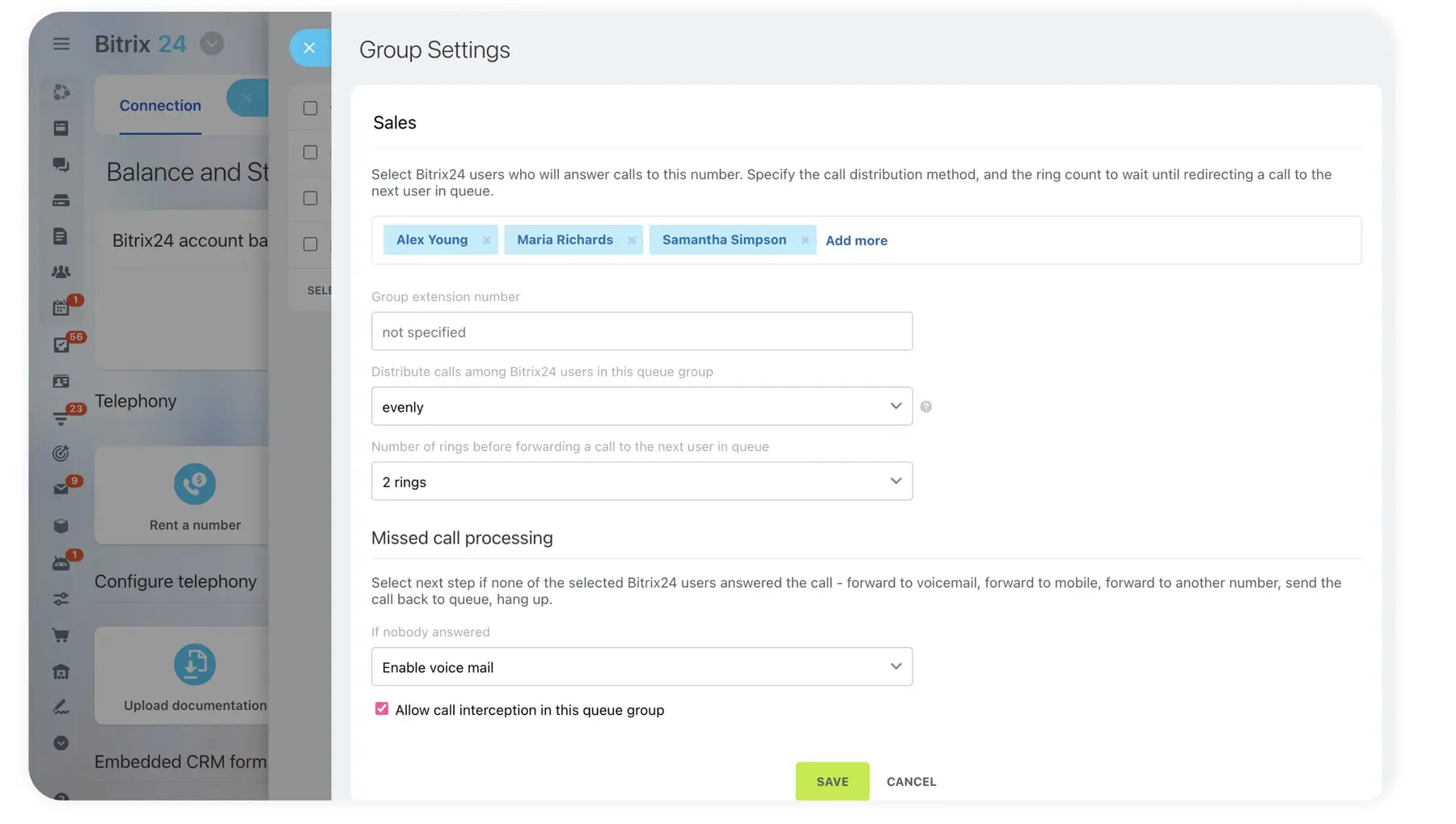Open tasks icon with 56 badge

pos(61,345)
